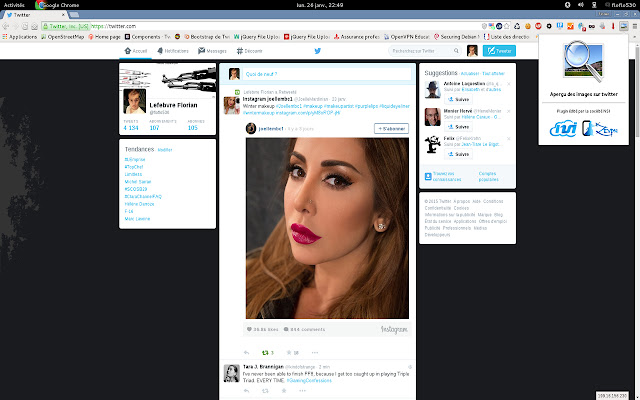640x400 pixels.
Task: Click the blue Tweeter compose button
Action: (x=499, y=51)
